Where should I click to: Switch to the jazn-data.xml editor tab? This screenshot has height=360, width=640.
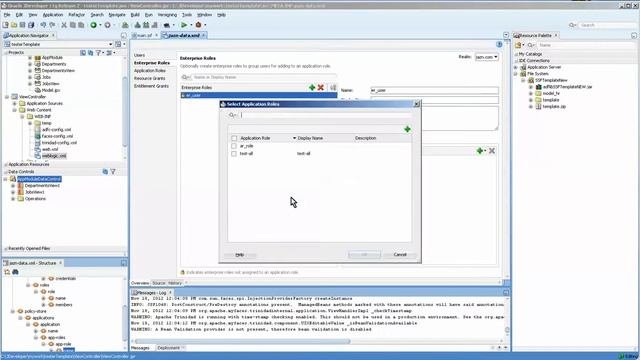pos(184,36)
